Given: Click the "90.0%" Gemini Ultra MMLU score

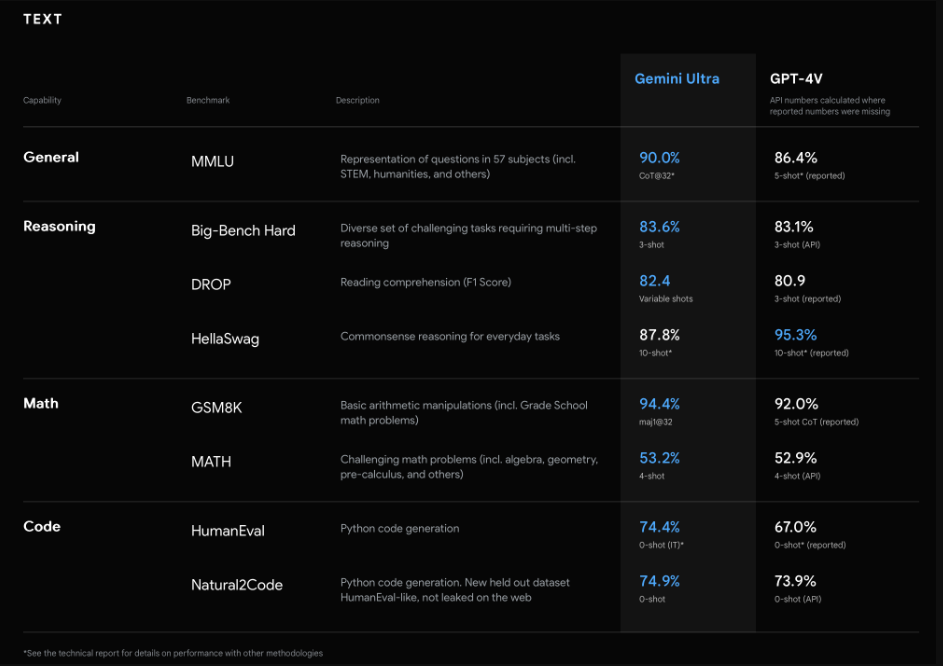Looking at the screenshot, I should pyautogui.click(x=659, y=158).
